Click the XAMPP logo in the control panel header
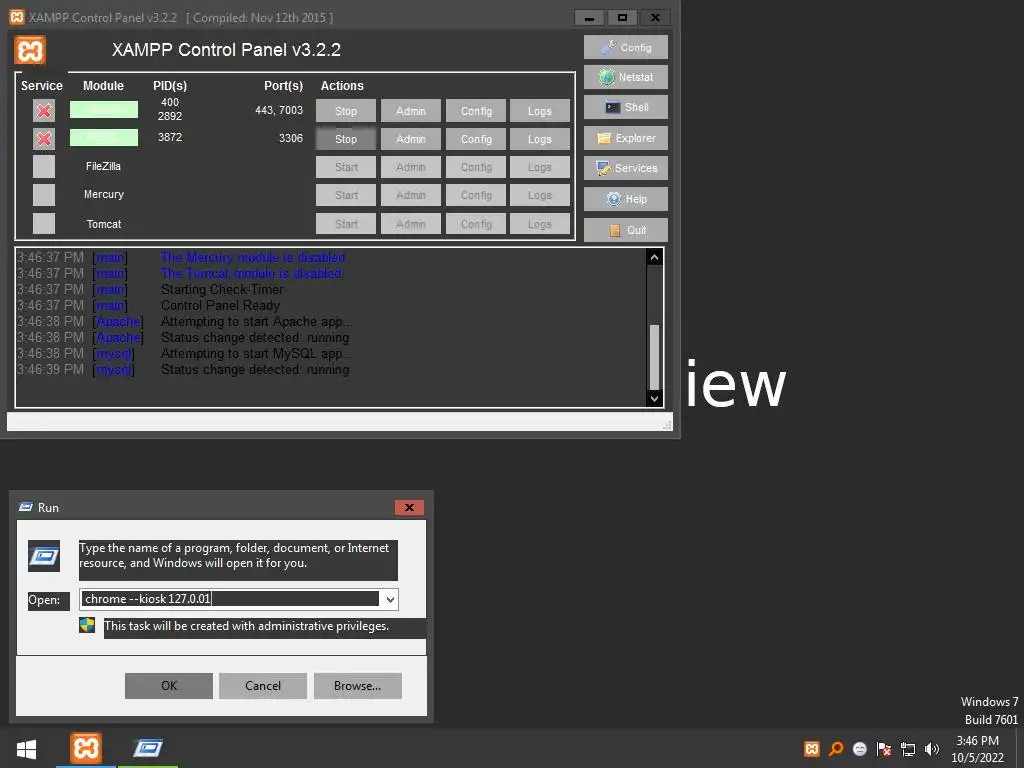Screen dimensions: 1024x768 pos(30,50)
